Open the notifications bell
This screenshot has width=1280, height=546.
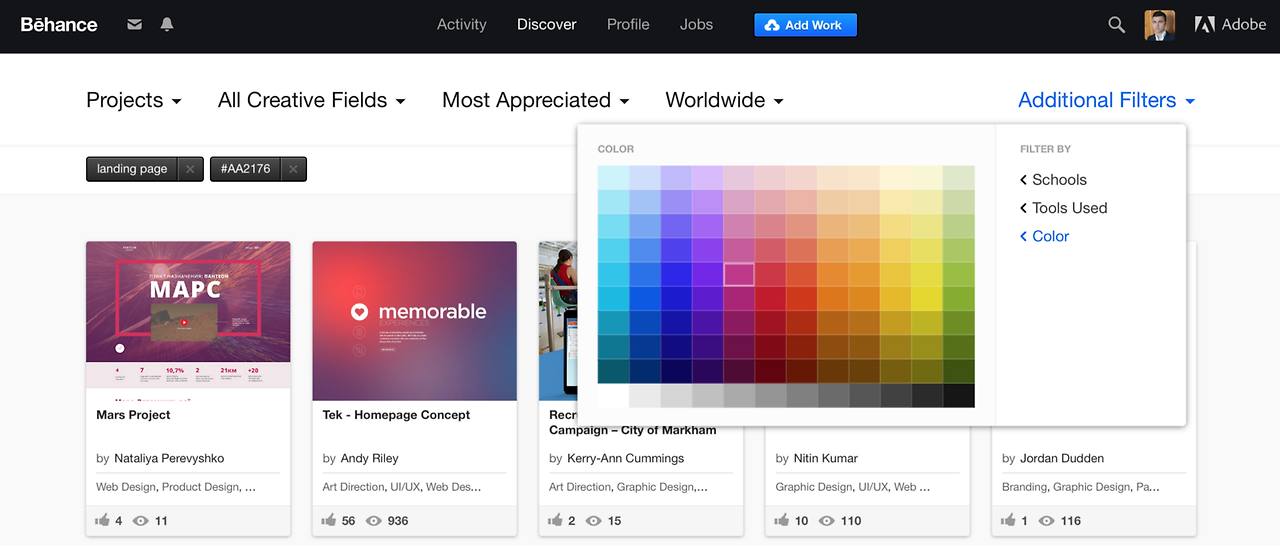pyautogui.click(x=167, y=25)
